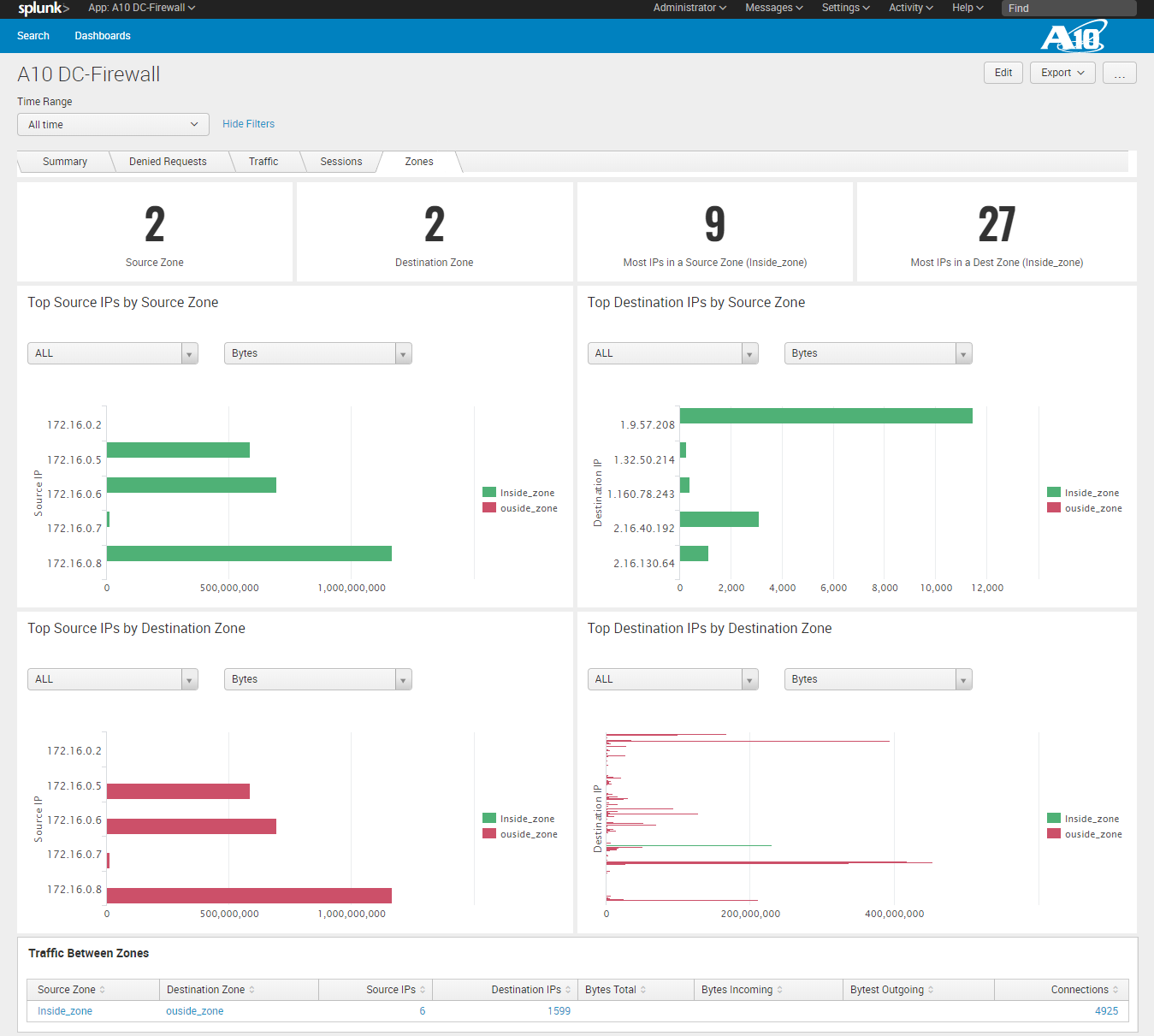Open the ouside_zone link in the table
1154x1036 pixels.
tap(195, 1011)
